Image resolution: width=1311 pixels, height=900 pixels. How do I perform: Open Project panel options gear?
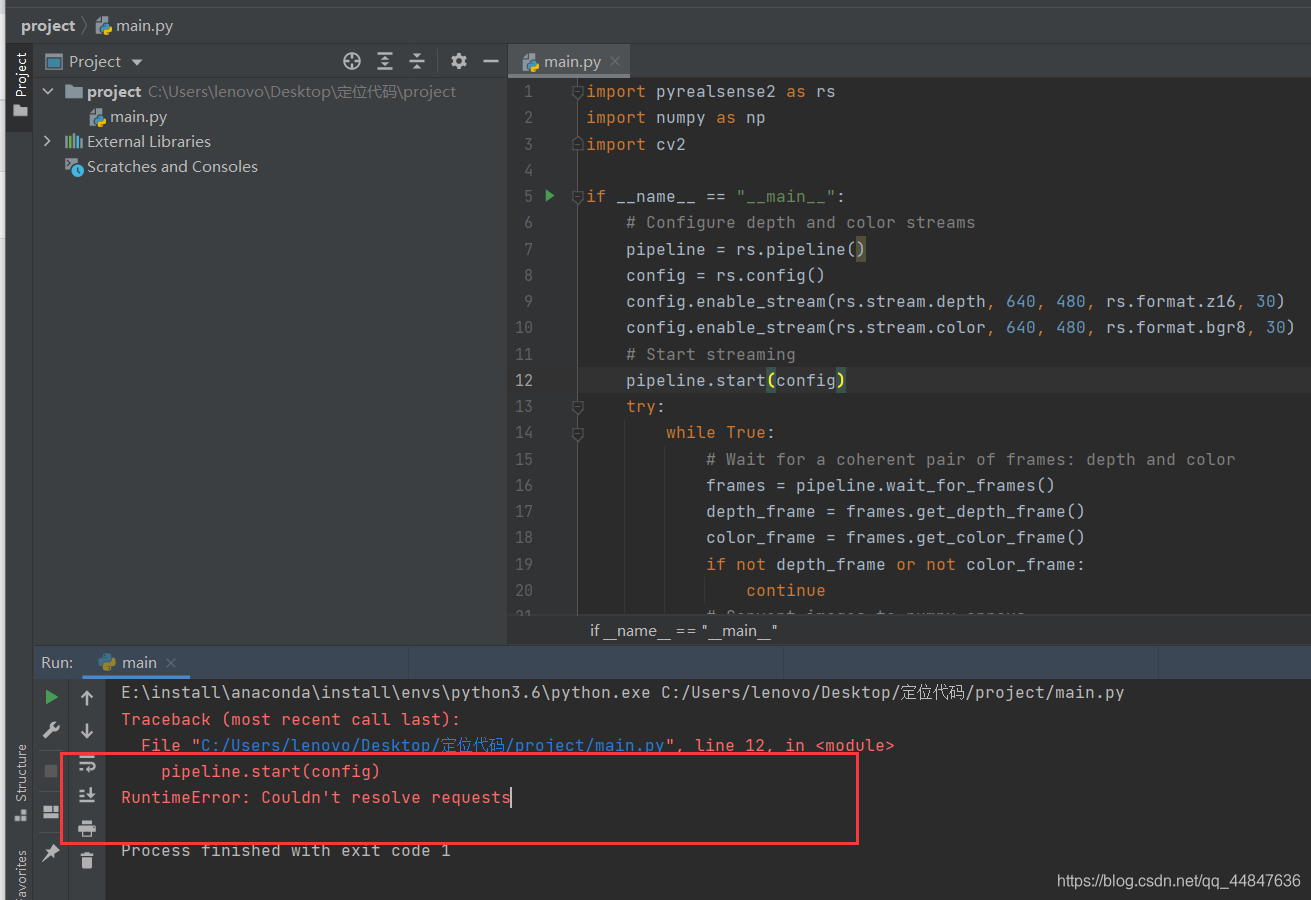tap(458, 61)
